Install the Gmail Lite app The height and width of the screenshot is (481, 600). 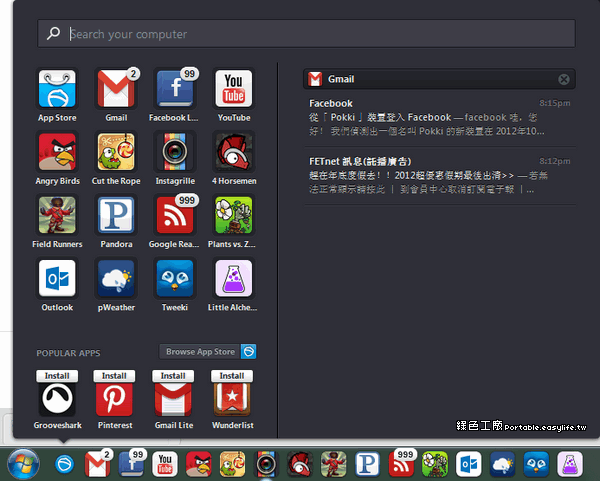point(173,376)
